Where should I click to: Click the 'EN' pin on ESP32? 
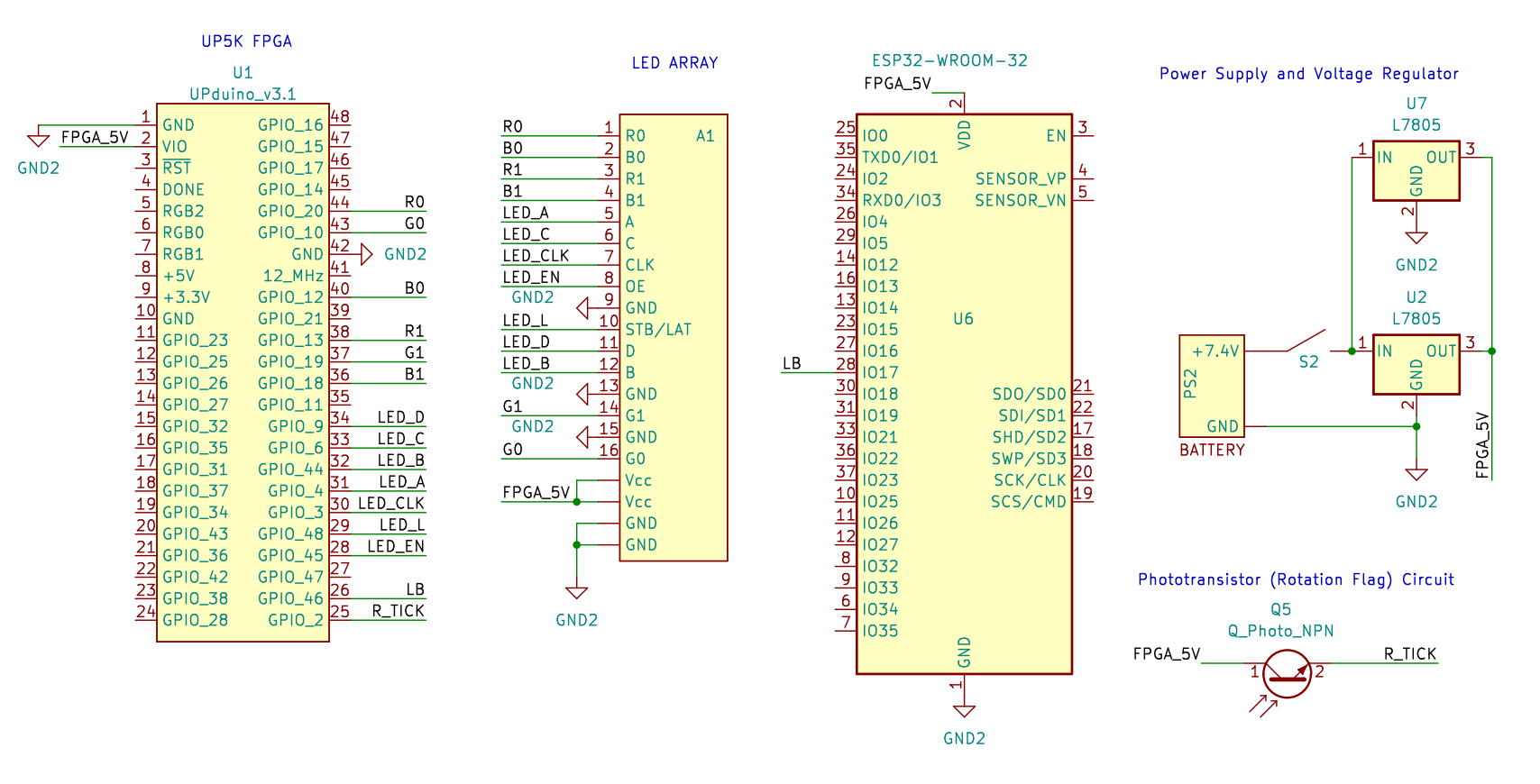point(1056,136)
